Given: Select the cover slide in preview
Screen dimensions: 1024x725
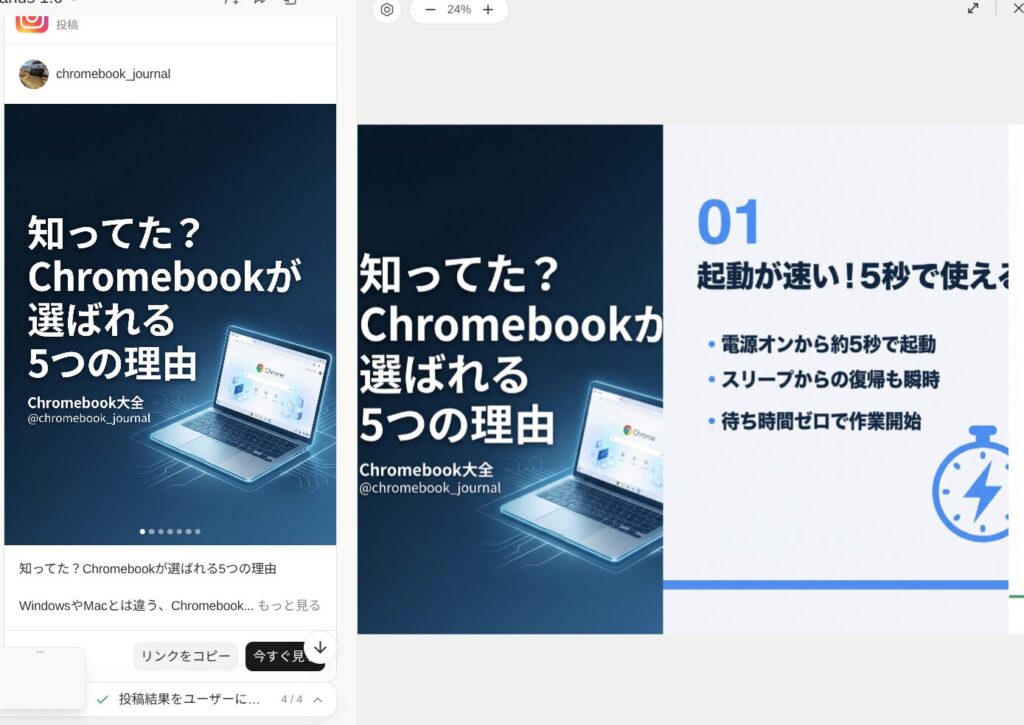Looking at the screenshot, I should [x=510, y=379].
